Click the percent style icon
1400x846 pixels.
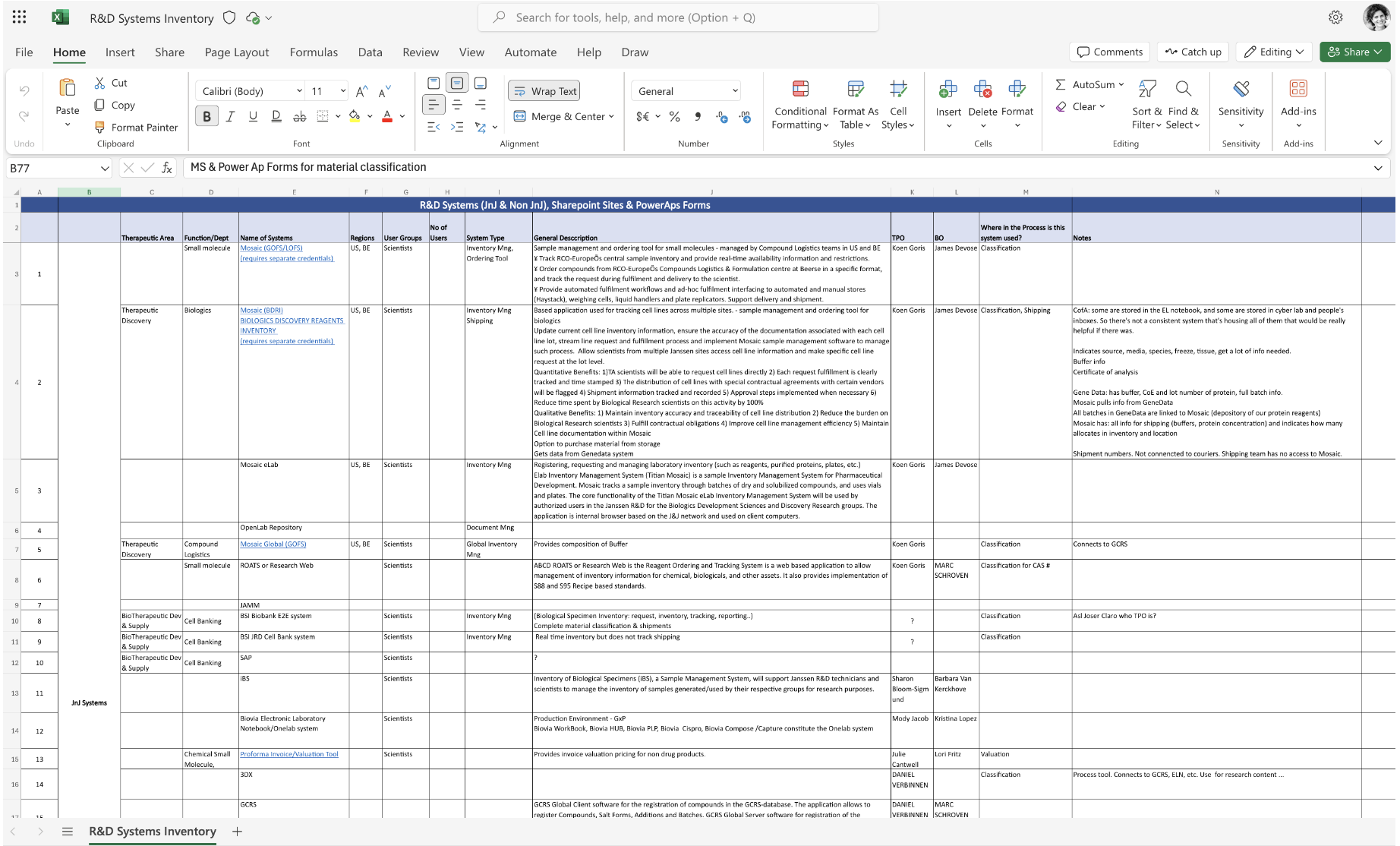click(674, 116)
